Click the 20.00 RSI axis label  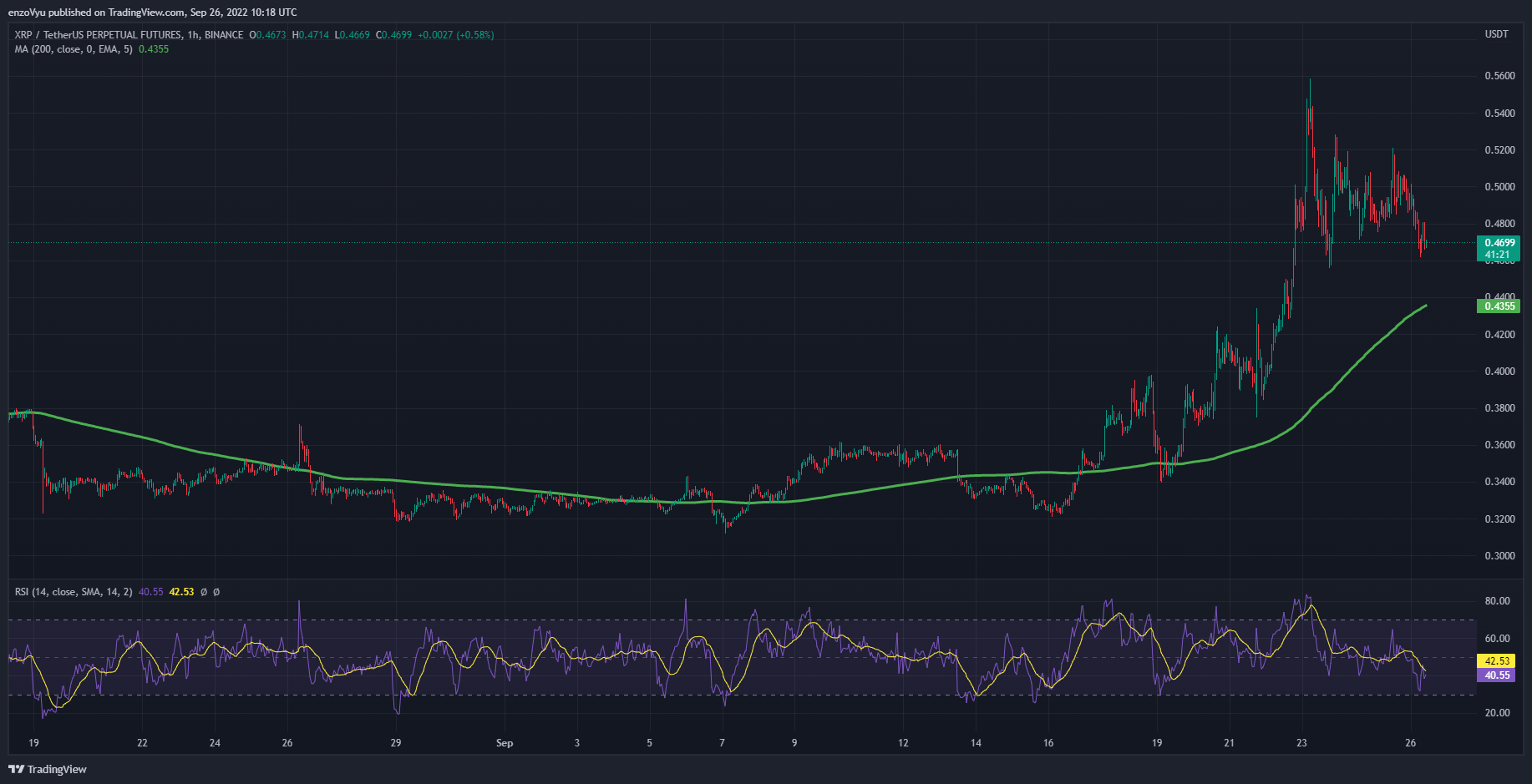click(1497, 713)
